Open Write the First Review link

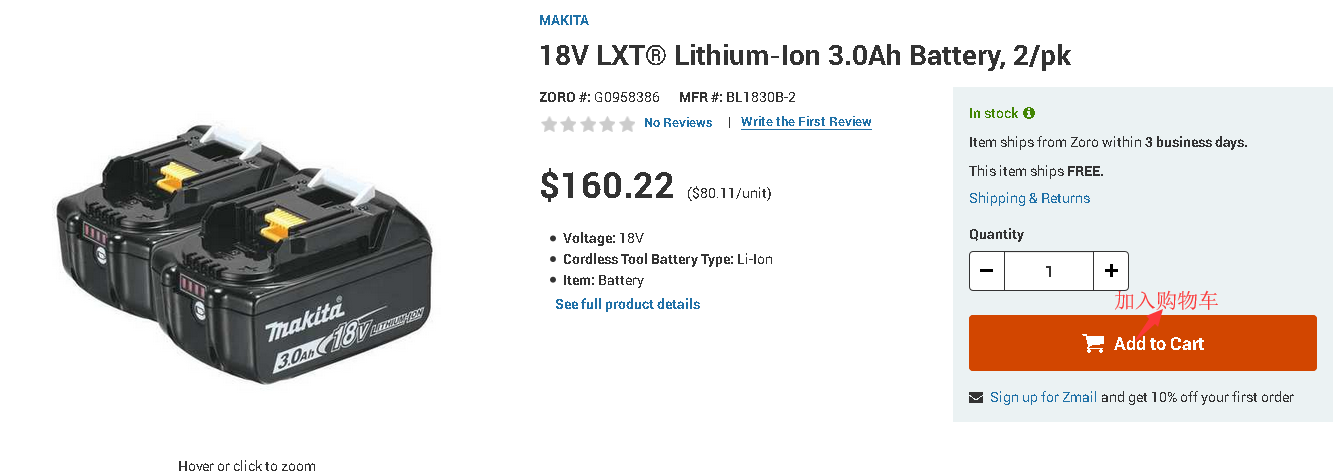(806, 122)
